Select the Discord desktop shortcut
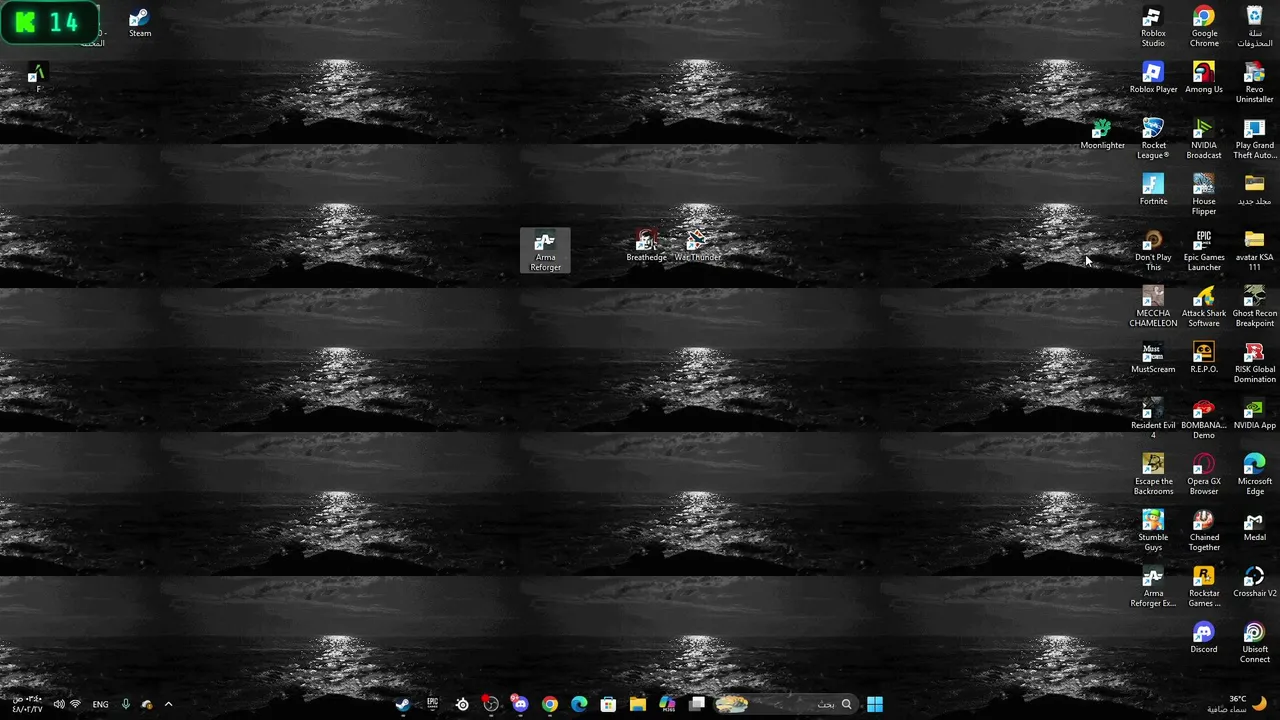The height and width of the screenshot is (720, 1280). click(x=1204, y=639)
